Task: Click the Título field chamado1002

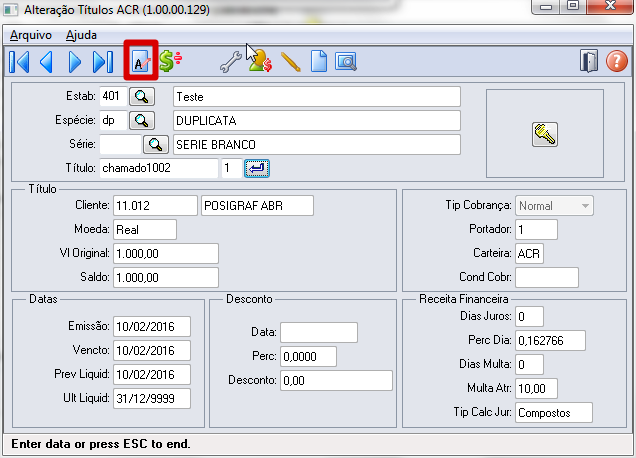Action: [159, 168]
